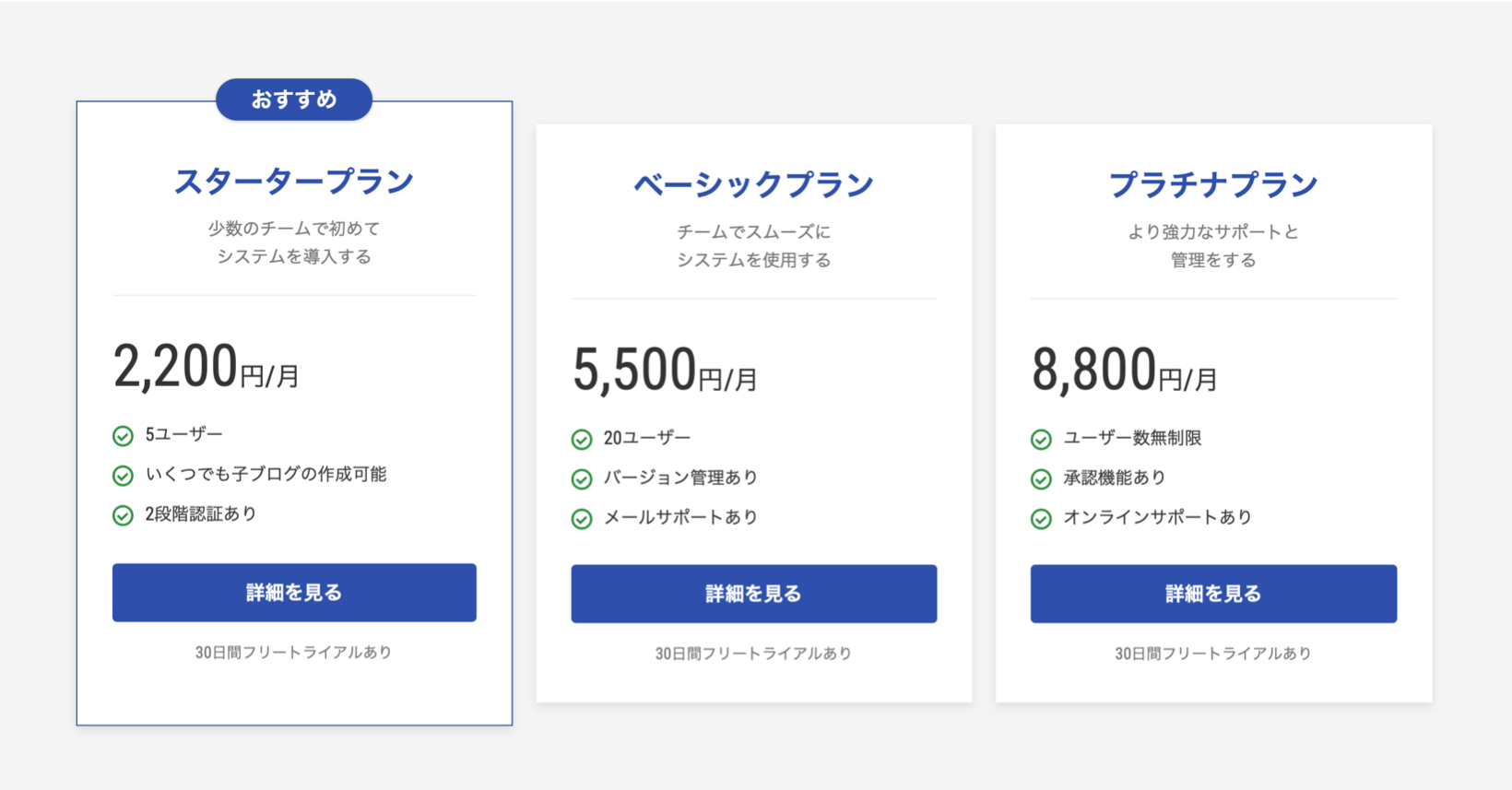Click the 2,200円/月 price
This screenshot has width=1512, height=790.
click(206, 367)
